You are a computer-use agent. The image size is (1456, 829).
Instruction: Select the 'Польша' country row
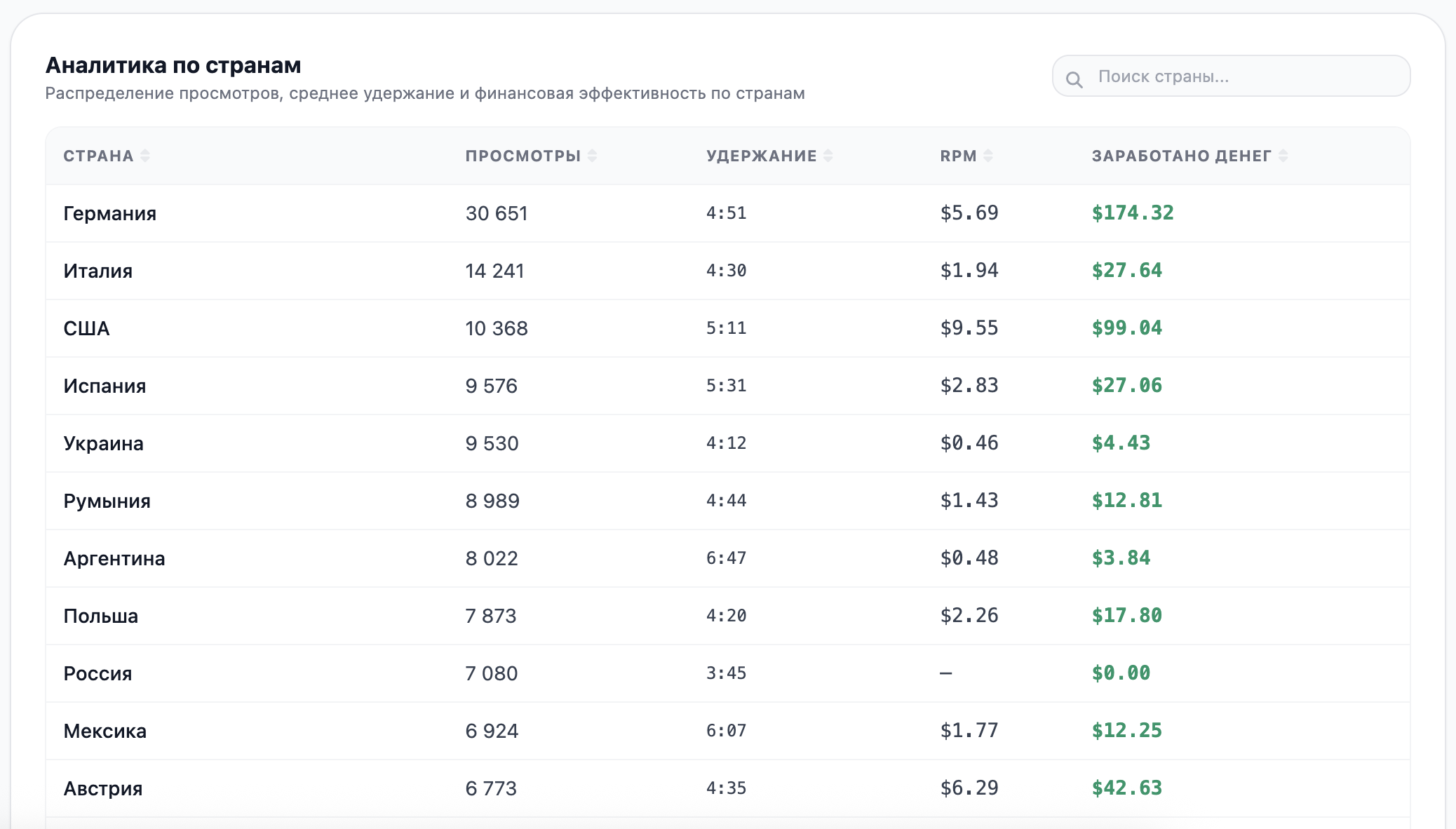pyautogui.click(x=728, y=616)
